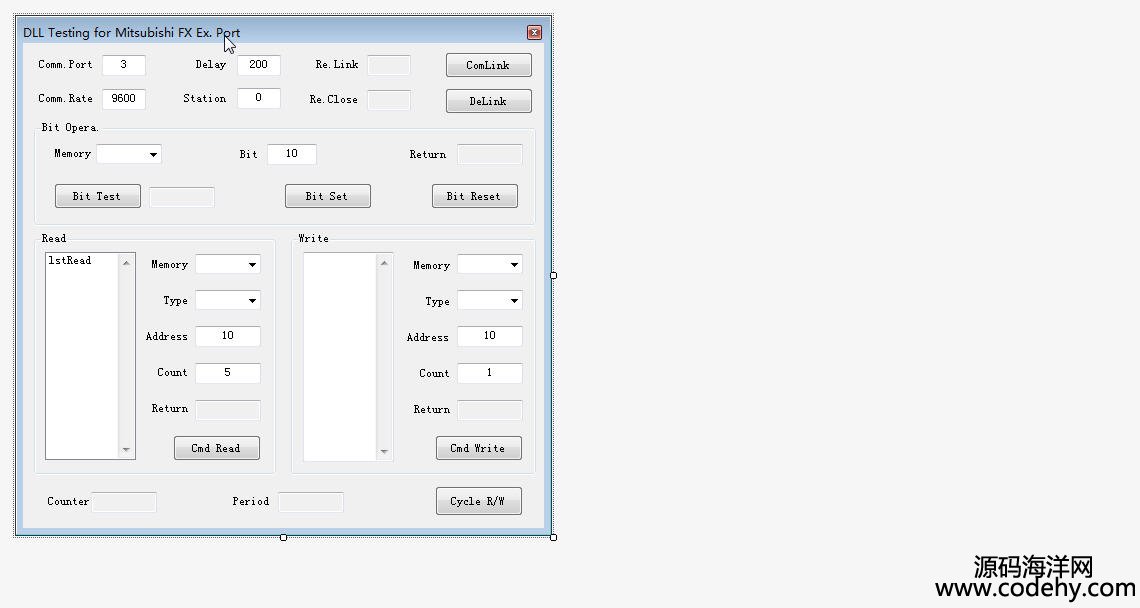
Task: Click the "Re.Close" label
Action: click(334, 100)
